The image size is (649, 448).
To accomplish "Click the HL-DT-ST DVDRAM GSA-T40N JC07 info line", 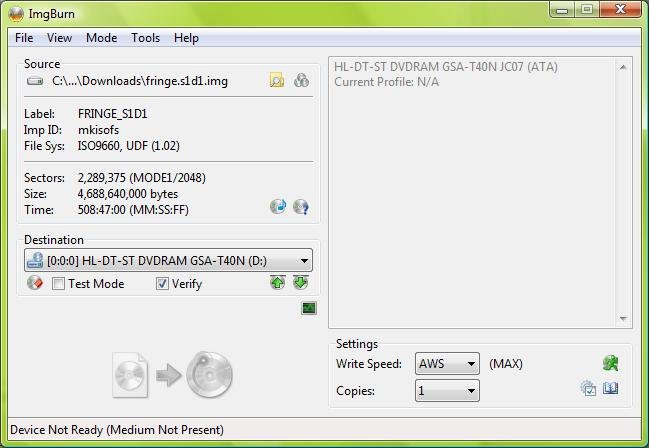I will [x=446, y=67].
